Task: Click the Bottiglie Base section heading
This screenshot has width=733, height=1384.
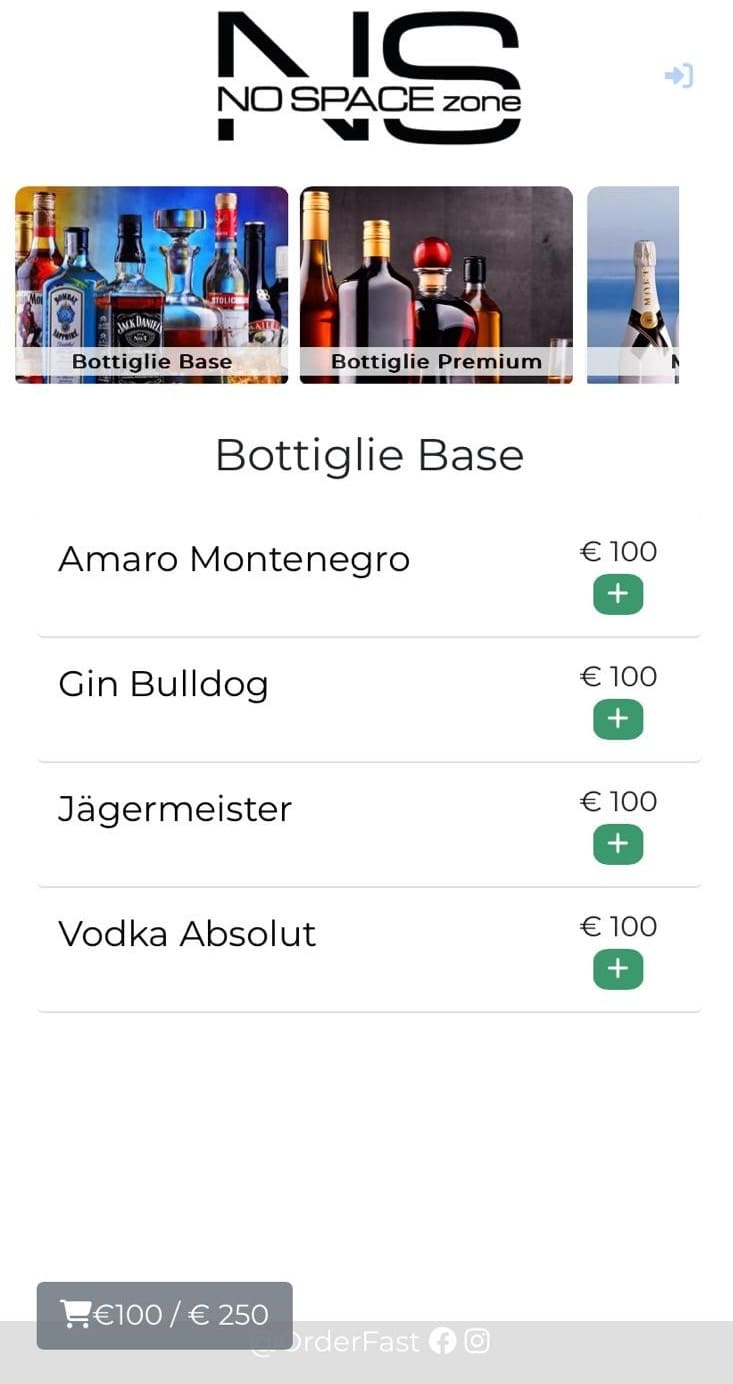Action: click(x=369, y=456)
